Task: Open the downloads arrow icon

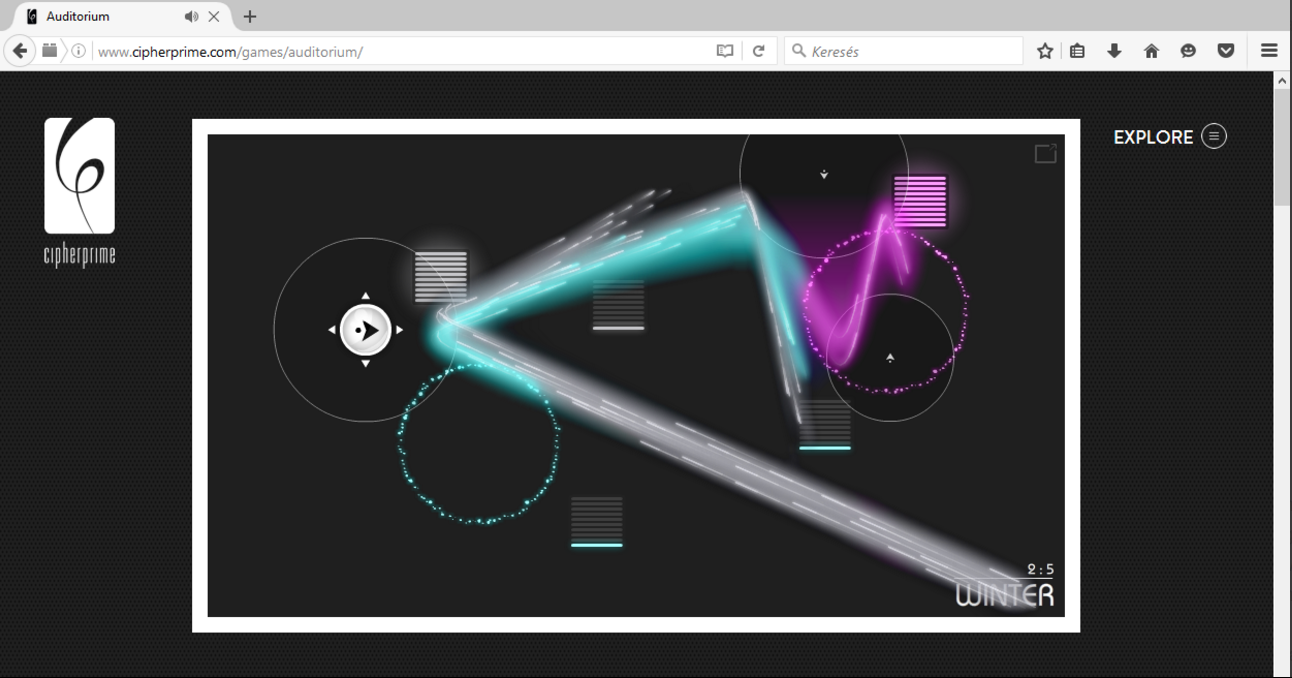Action: pos(1114,51)
